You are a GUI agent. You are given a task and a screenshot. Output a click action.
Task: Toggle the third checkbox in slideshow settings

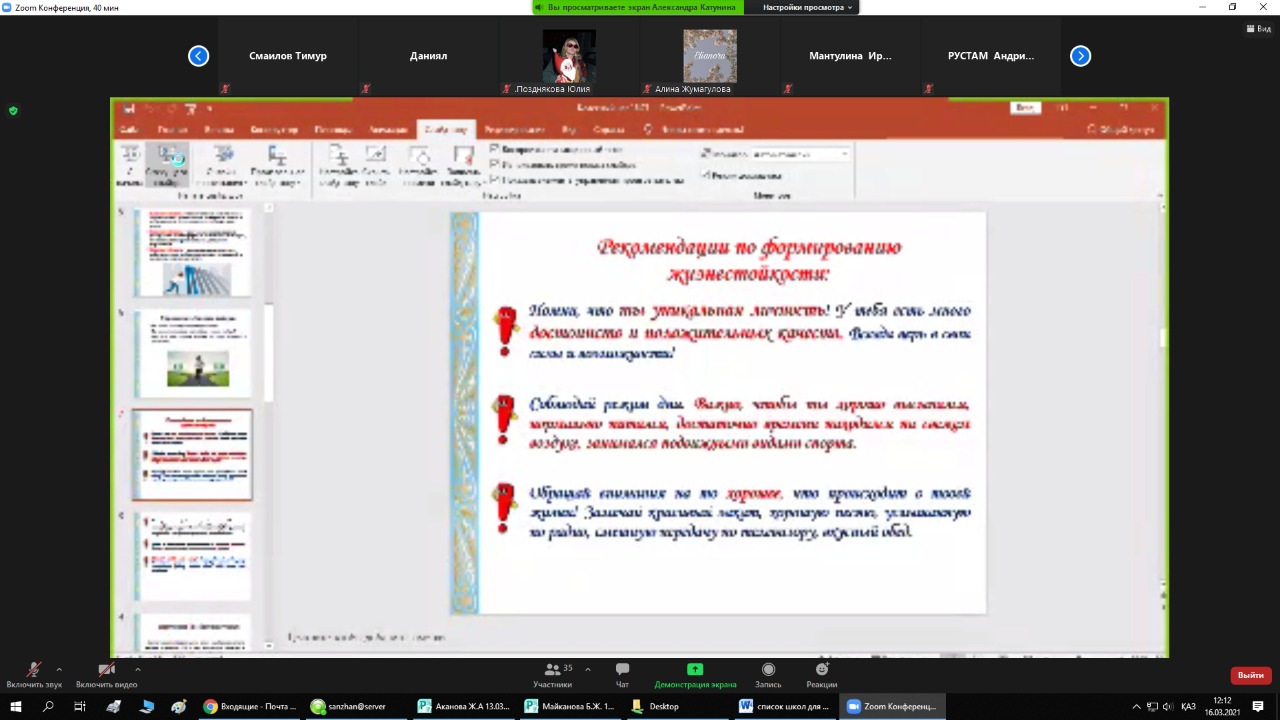click(x=494, y=181)
